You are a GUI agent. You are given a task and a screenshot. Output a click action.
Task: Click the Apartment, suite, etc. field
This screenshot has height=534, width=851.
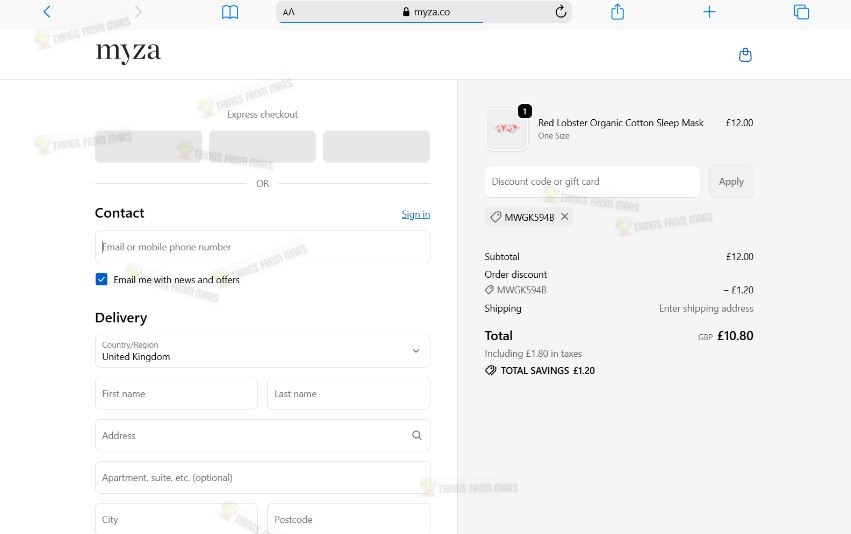click(263, 478)
